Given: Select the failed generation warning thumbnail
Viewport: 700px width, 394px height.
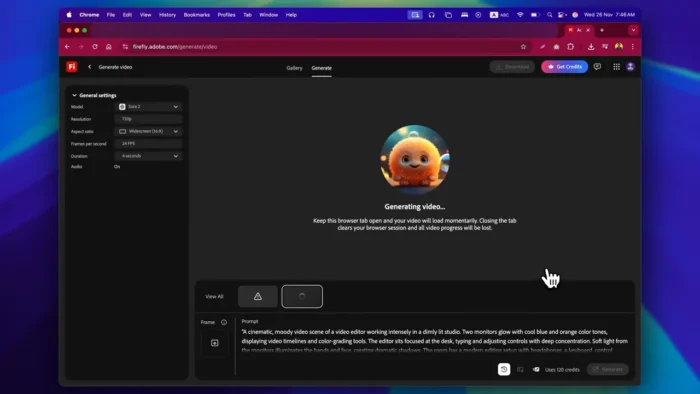Looking at the screenshot, I should click(x=258, y=297).
